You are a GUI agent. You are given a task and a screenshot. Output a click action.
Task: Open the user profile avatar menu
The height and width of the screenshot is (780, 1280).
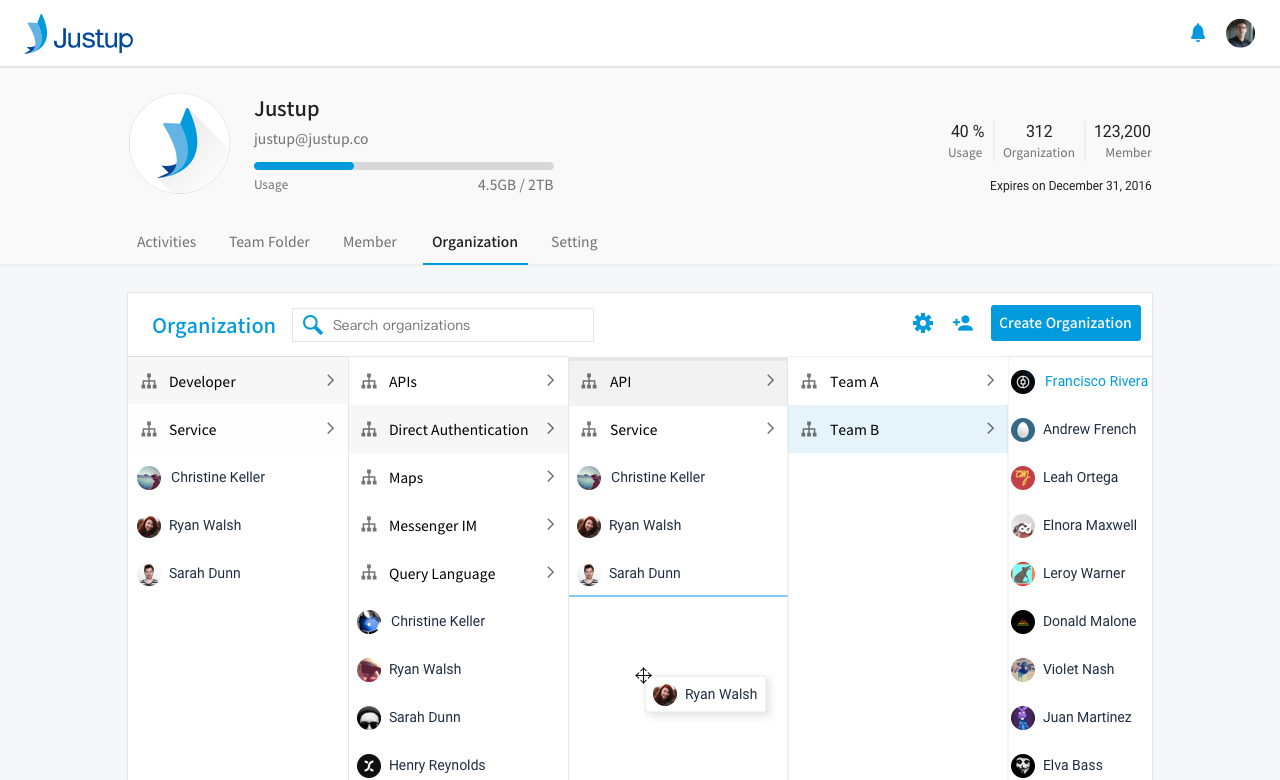pos(1240,33)
